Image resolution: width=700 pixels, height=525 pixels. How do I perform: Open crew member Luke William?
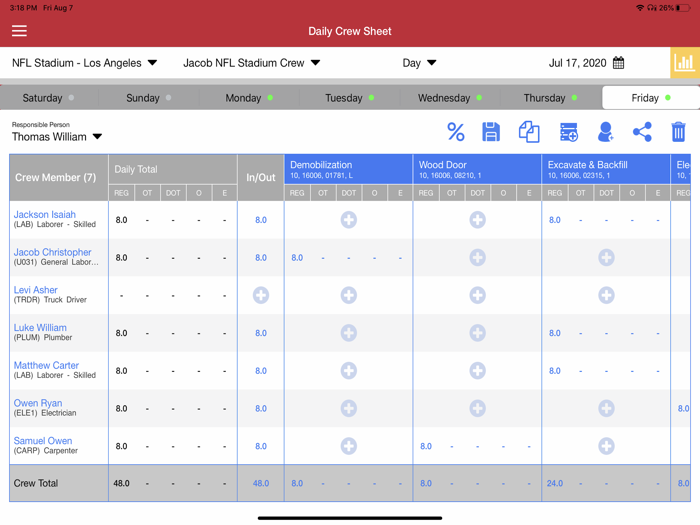40,328
